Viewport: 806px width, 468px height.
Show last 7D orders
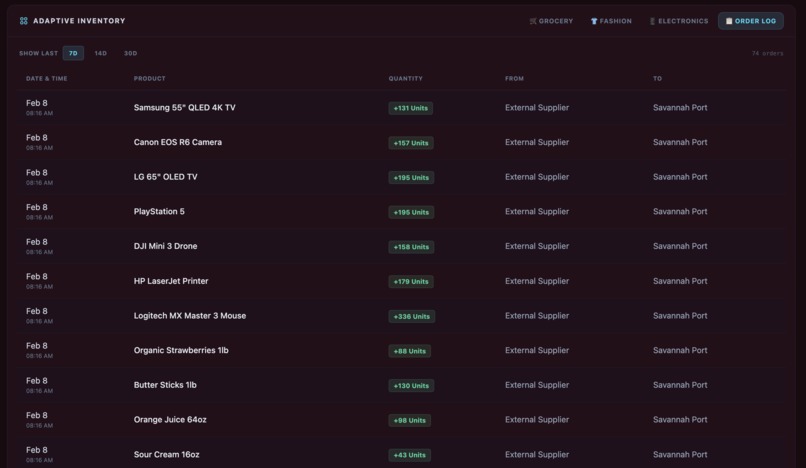(73, 53)
